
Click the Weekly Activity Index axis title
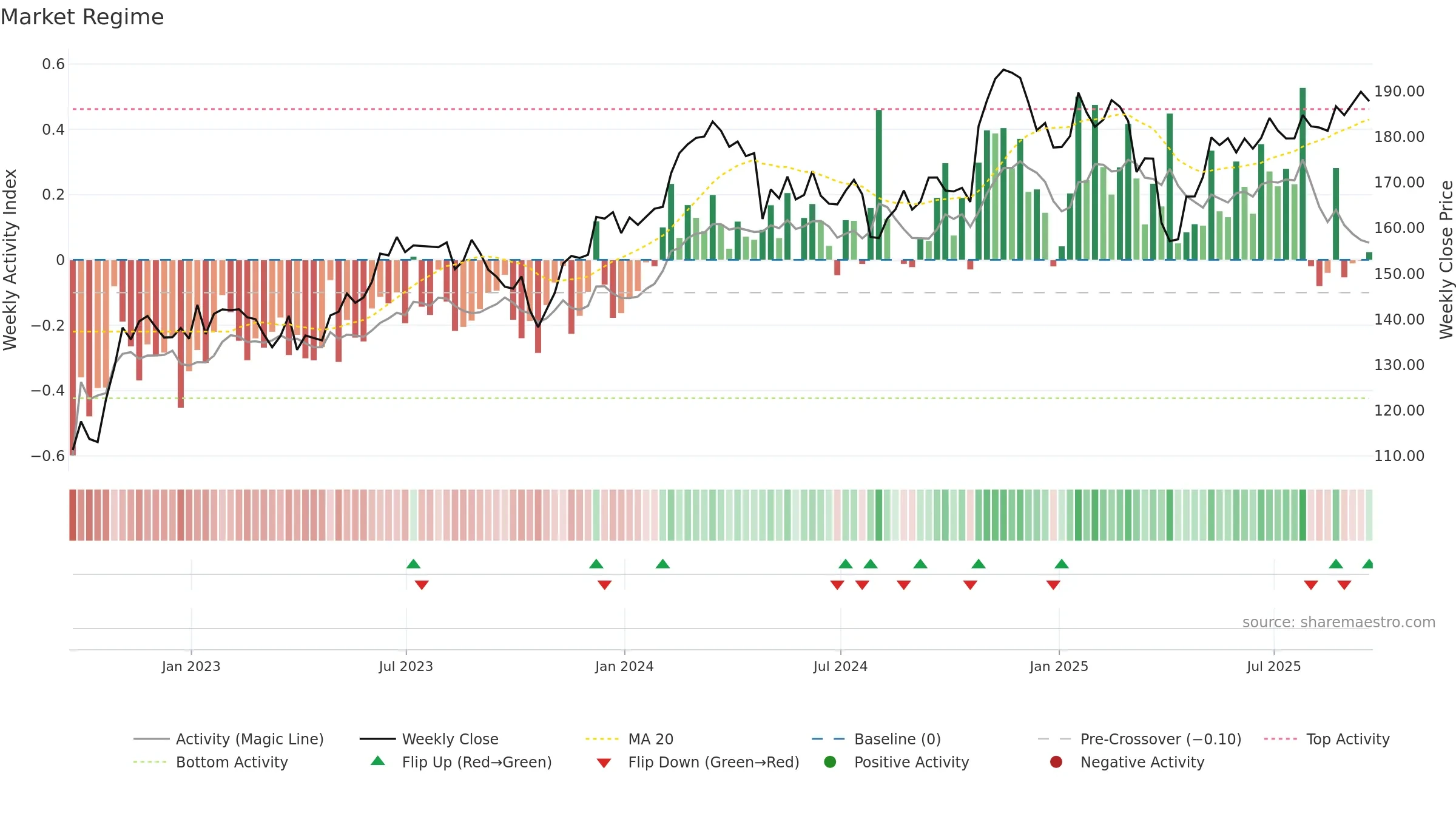click(10, 260)
